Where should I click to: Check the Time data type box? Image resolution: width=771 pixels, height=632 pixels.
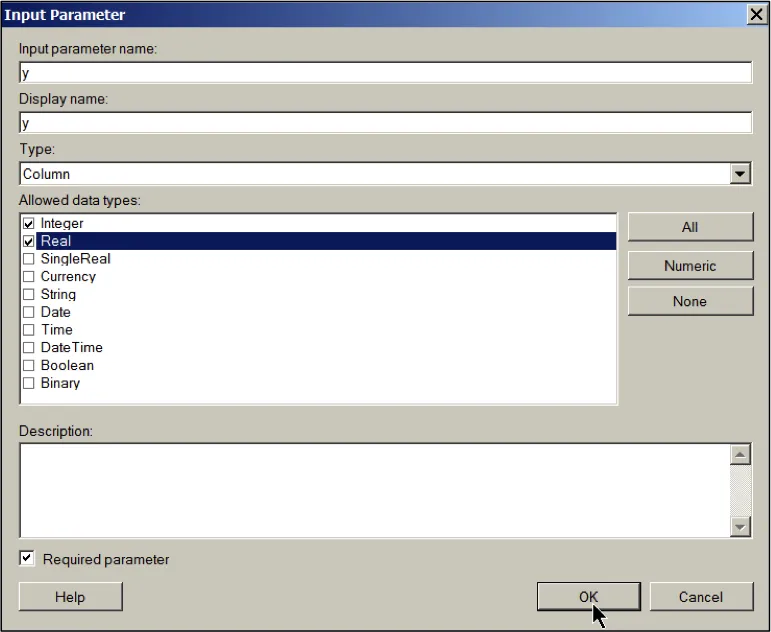29,330
